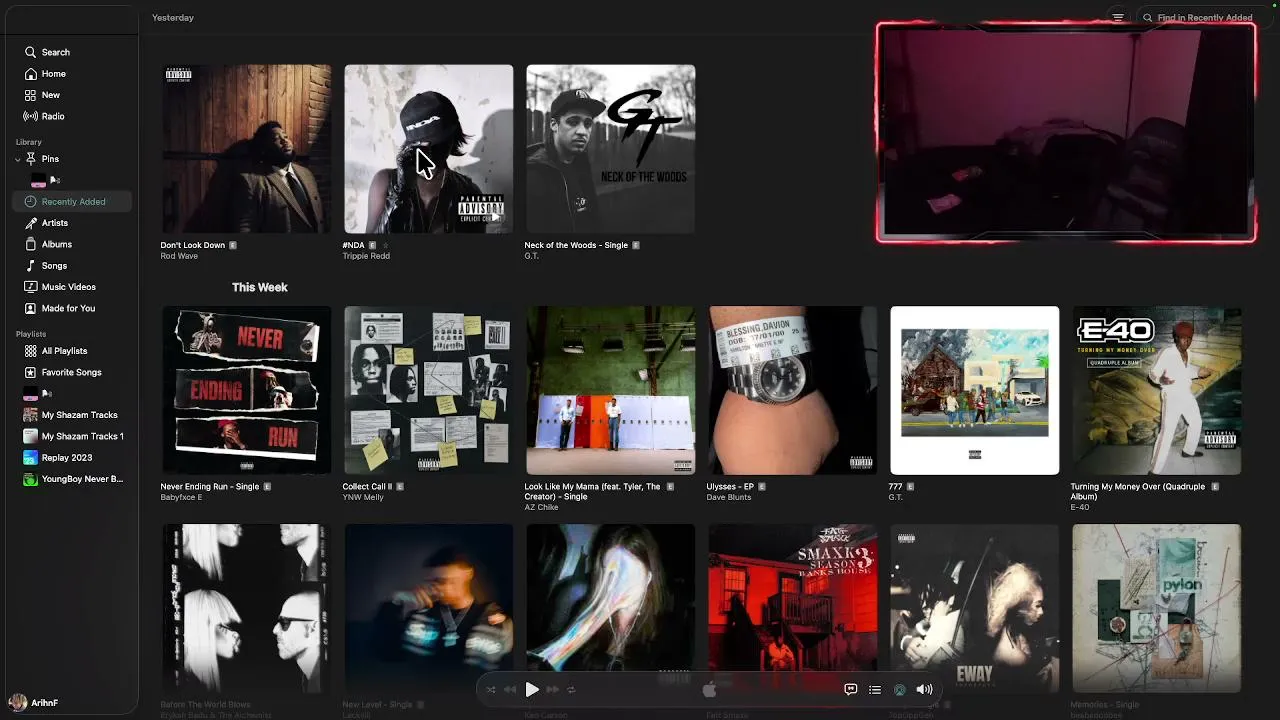The height and width of the screenshot is (720, 1280).
Task: Go to artist Babyfxce E
Action: [x=181, y=497]
